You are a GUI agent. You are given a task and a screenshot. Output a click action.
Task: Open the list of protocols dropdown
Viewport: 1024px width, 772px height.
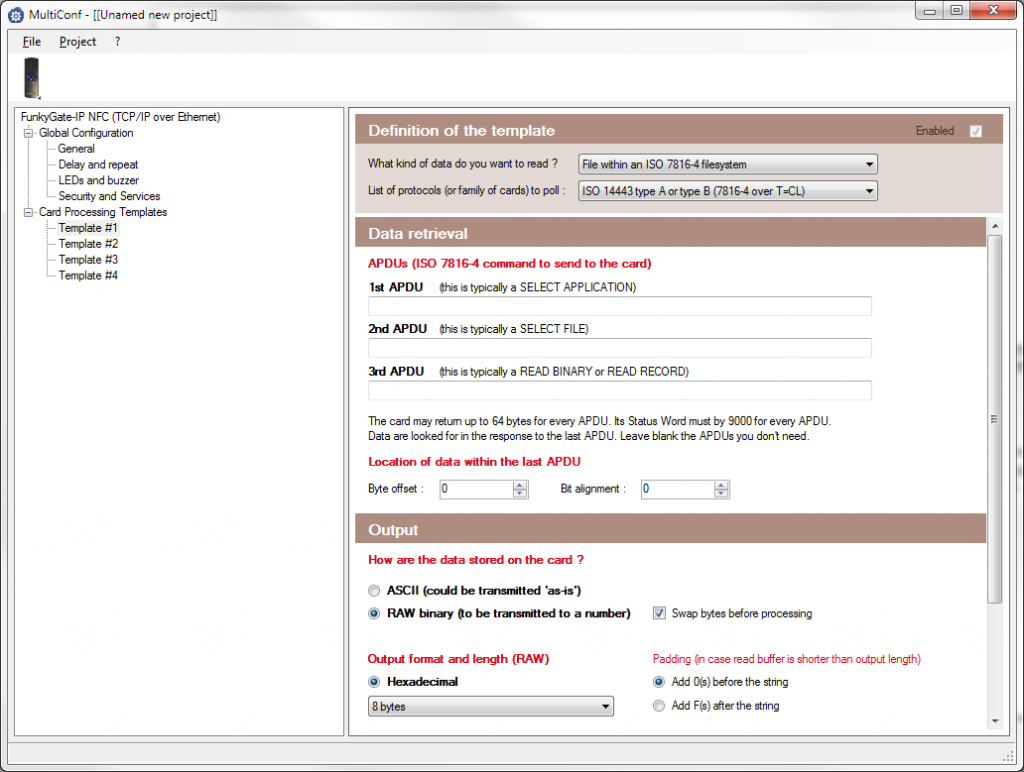[727, 191]
